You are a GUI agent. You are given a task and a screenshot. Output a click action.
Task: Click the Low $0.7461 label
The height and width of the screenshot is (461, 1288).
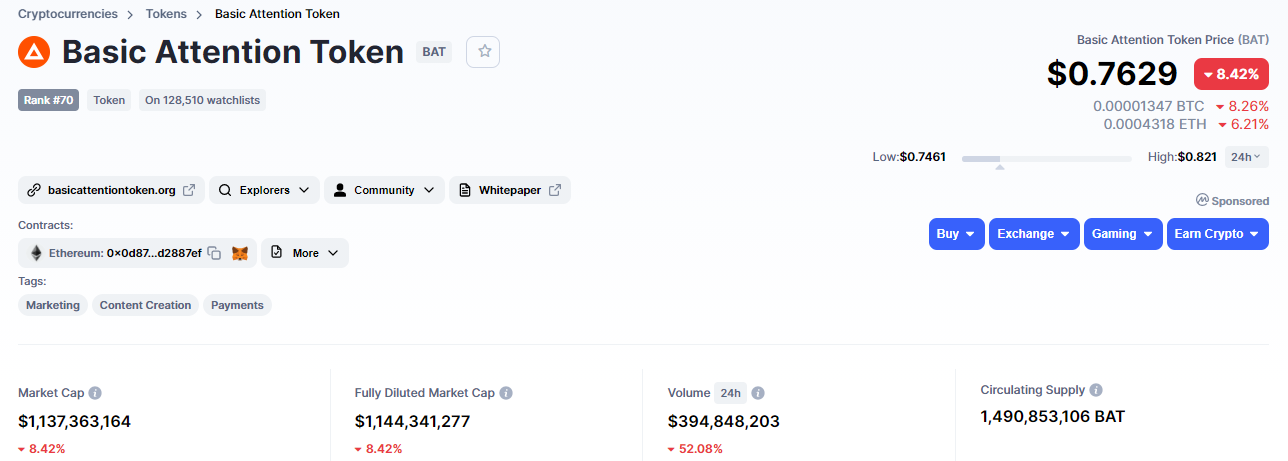[x=909, y=157]
